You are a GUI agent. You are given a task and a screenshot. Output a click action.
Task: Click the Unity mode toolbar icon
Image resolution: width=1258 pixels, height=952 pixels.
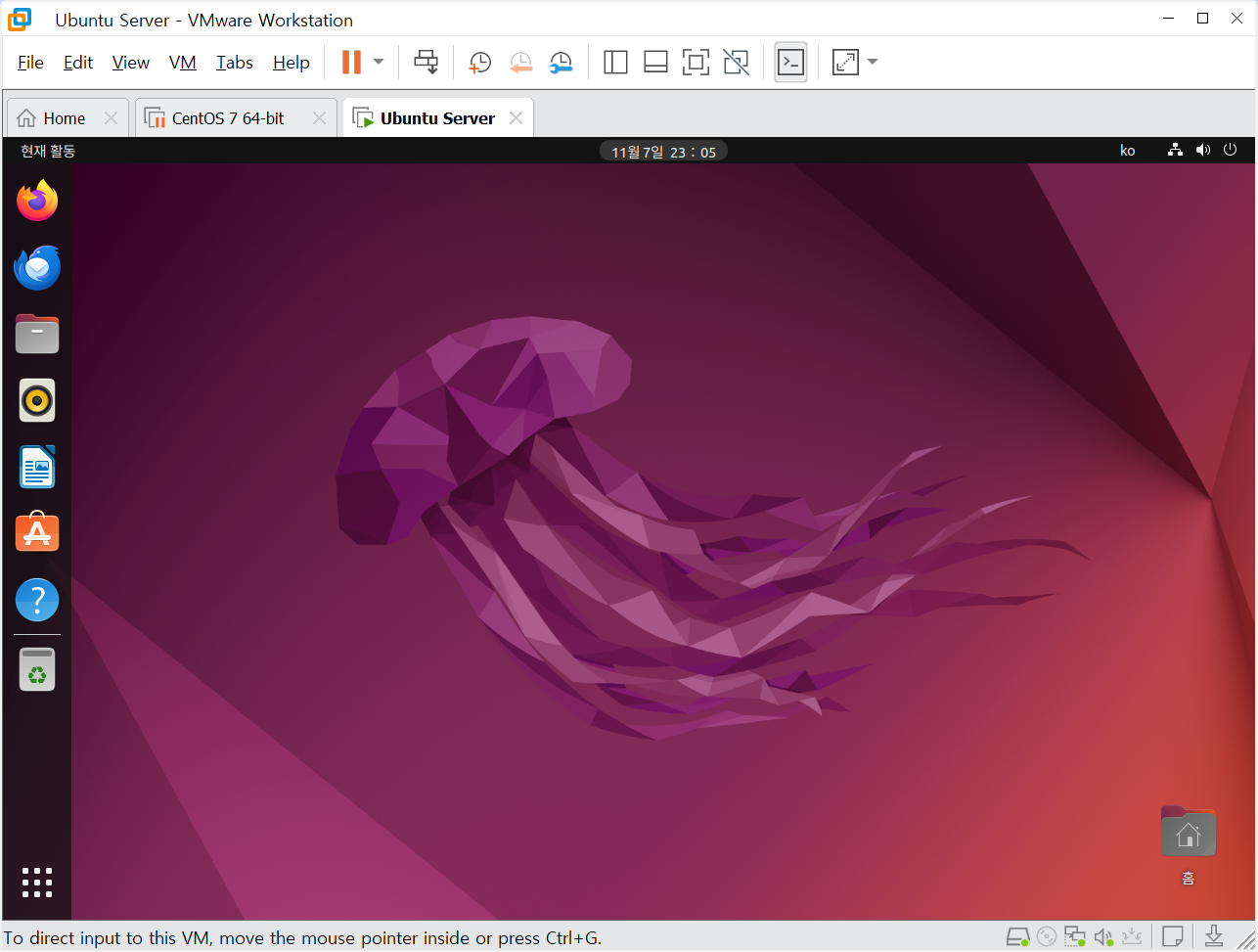[736, 63]
